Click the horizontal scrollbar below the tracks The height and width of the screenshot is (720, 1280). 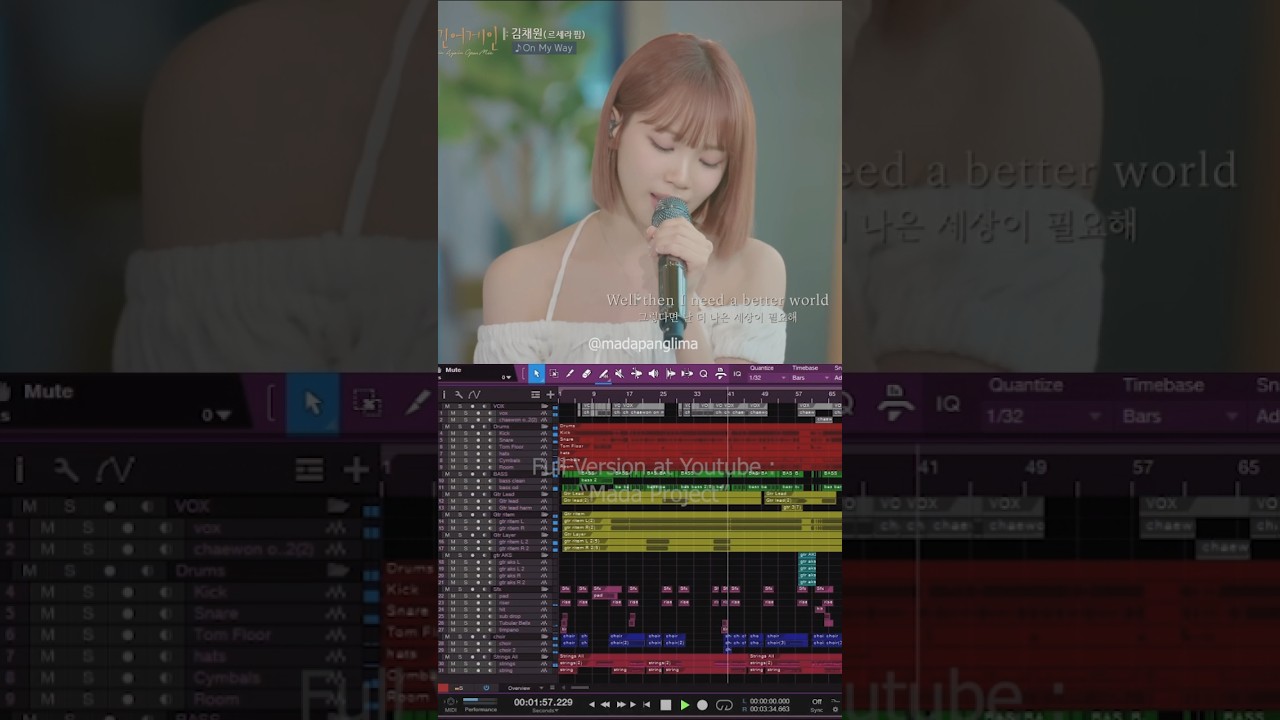point(580,687)
